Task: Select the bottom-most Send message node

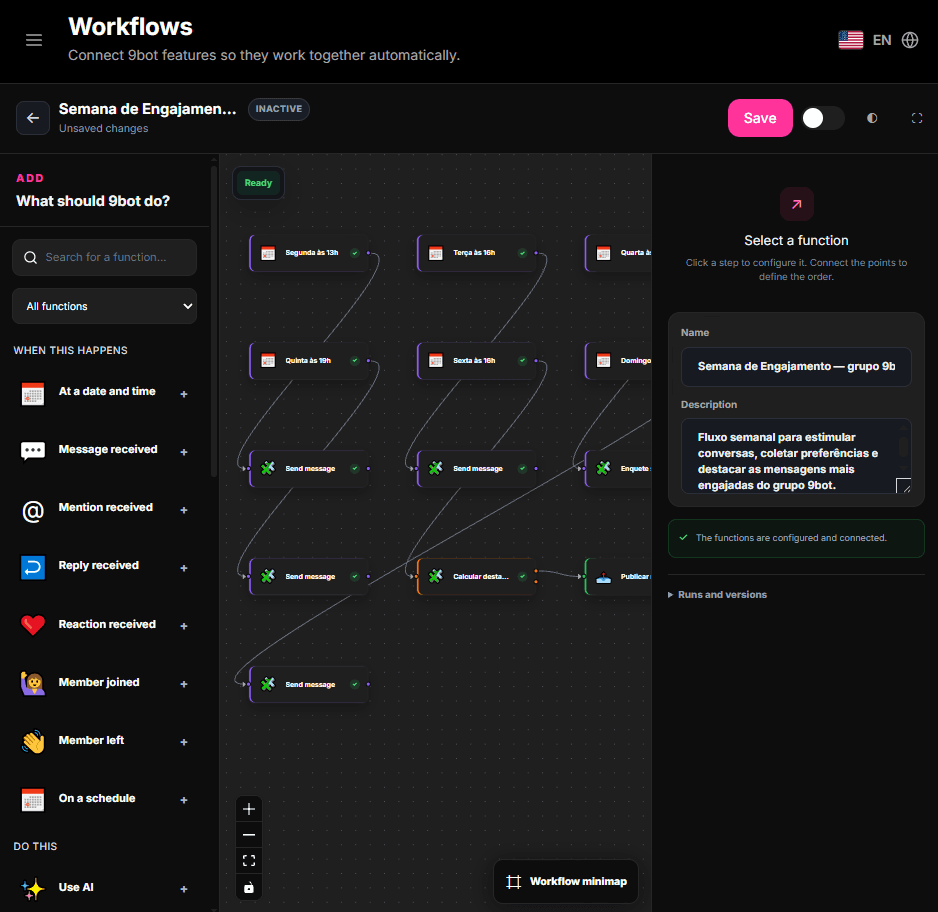Action: coord(309,684)
